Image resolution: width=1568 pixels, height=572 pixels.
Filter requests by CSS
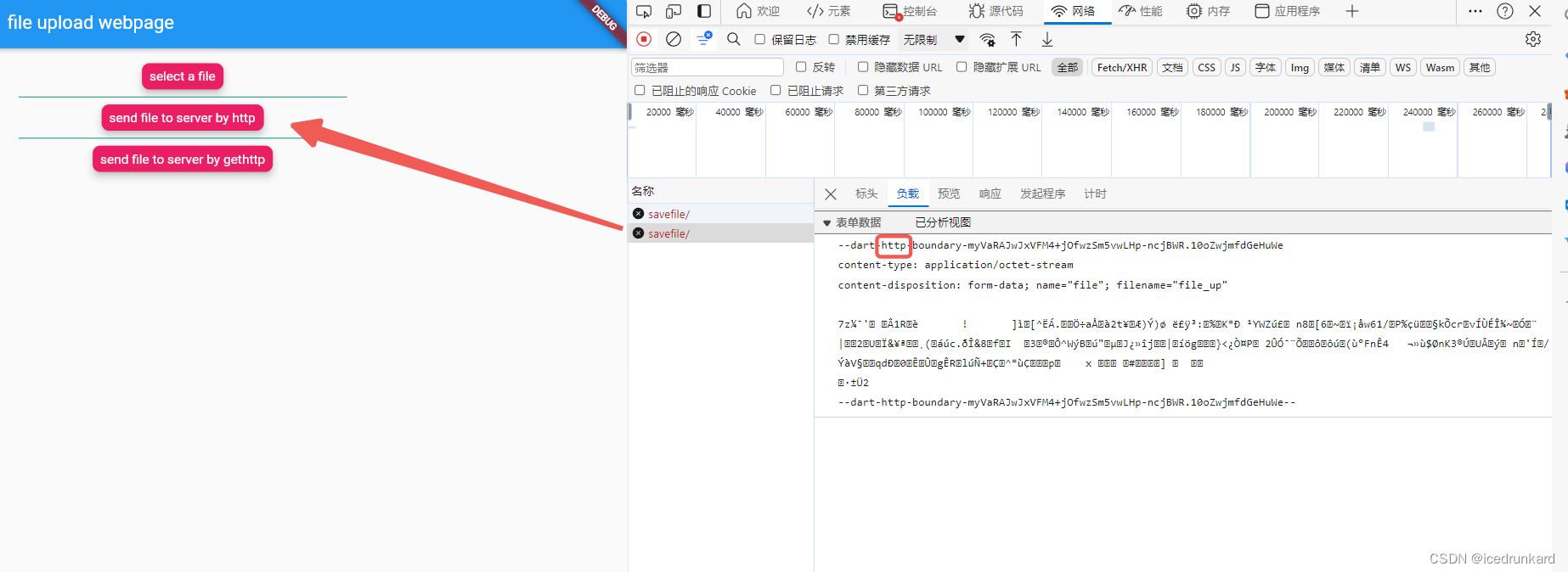1207,67
